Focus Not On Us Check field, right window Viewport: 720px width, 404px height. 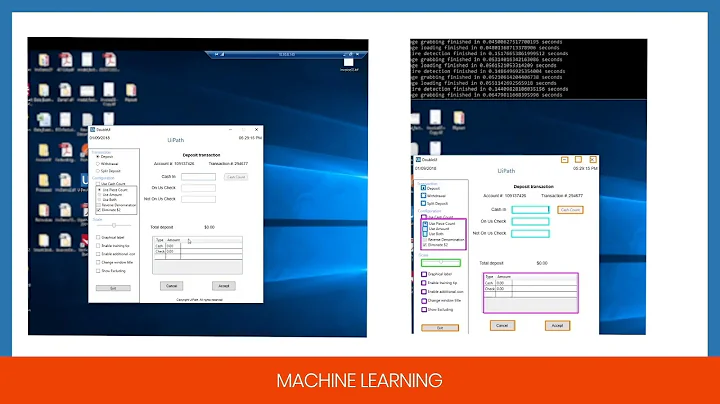[x=530, y=234]
